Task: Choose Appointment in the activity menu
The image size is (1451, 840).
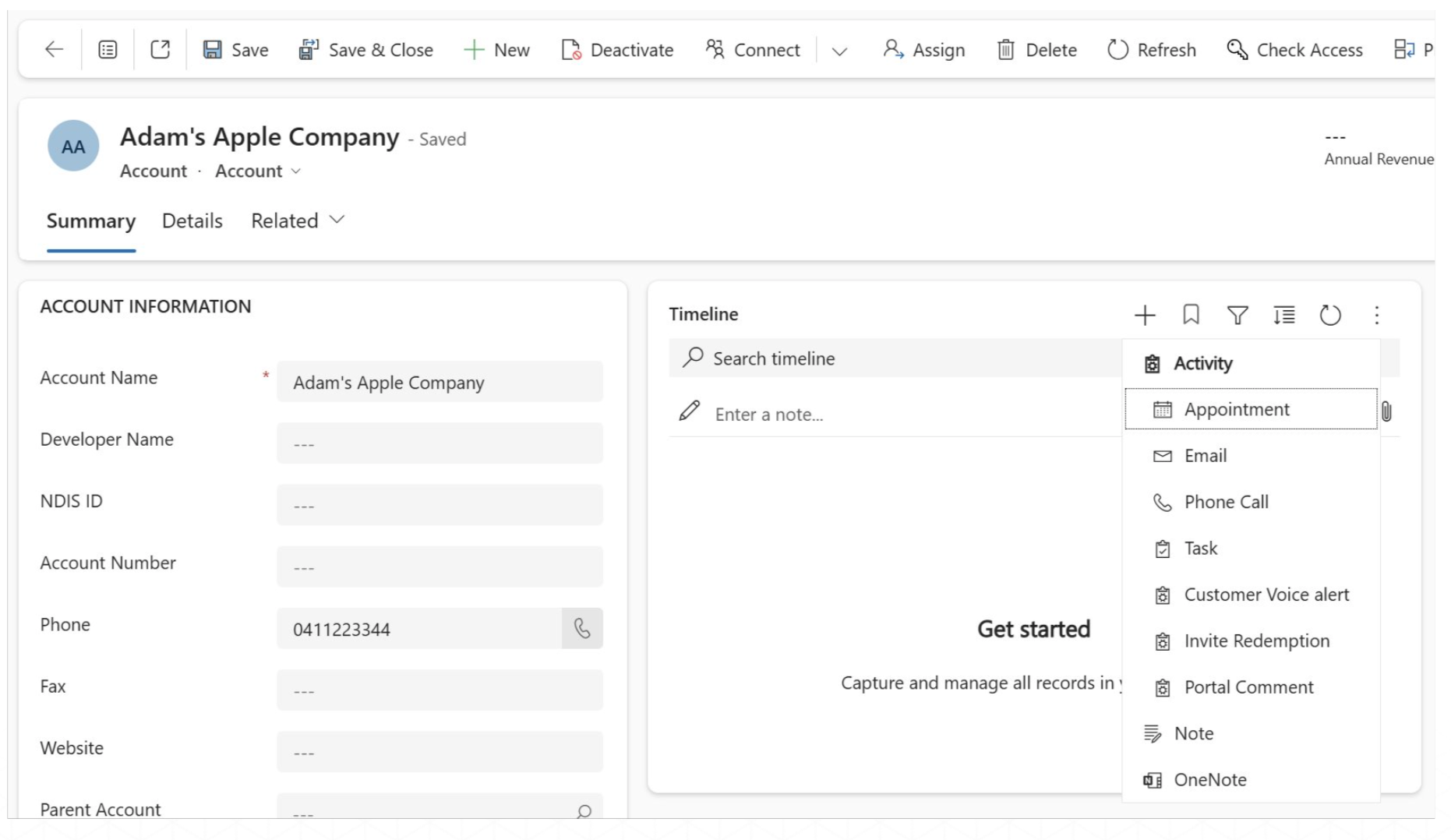Action: [x=1236, y=409]
